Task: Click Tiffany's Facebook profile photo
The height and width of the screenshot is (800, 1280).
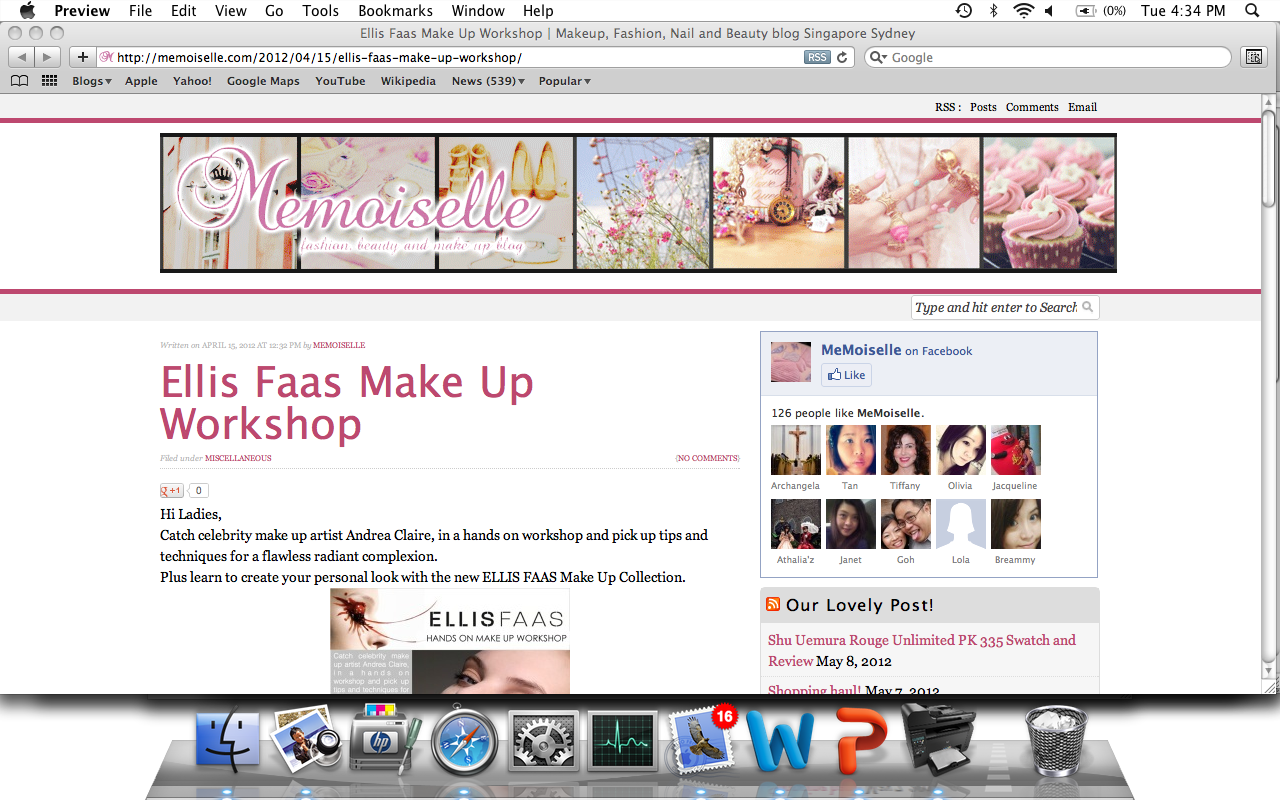Action: (905, 450)
